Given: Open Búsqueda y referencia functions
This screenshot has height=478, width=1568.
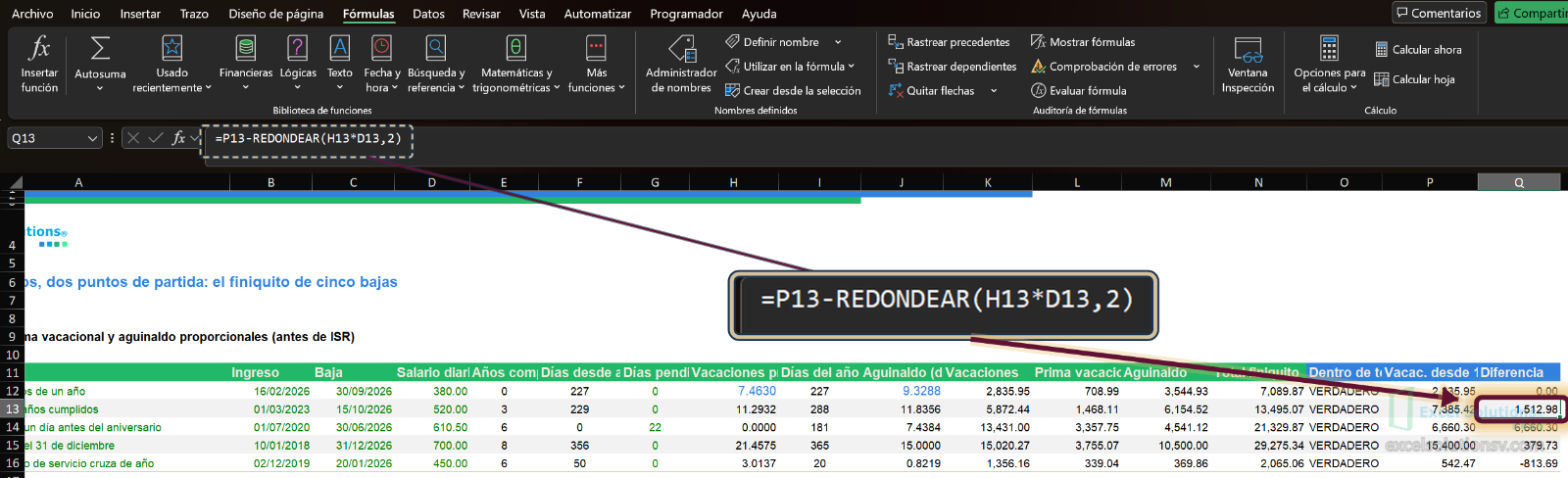Looking at the screenshot, I should [436, 65].
